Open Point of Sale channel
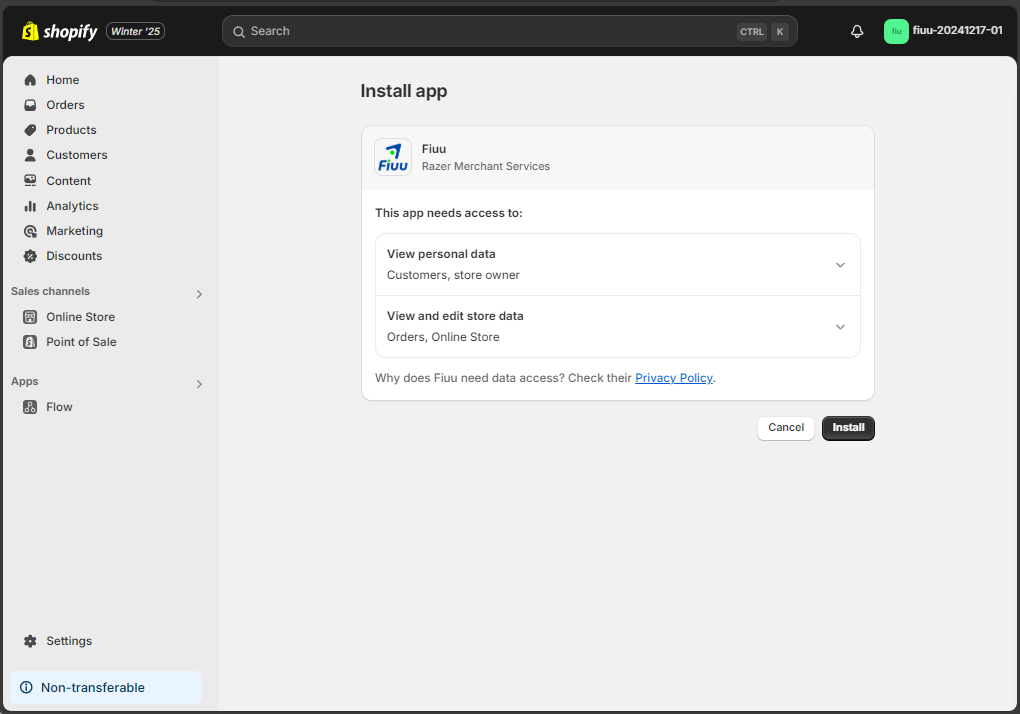Image resolution: width=1020 pixels, height=714 pixels. coord(81,342)
